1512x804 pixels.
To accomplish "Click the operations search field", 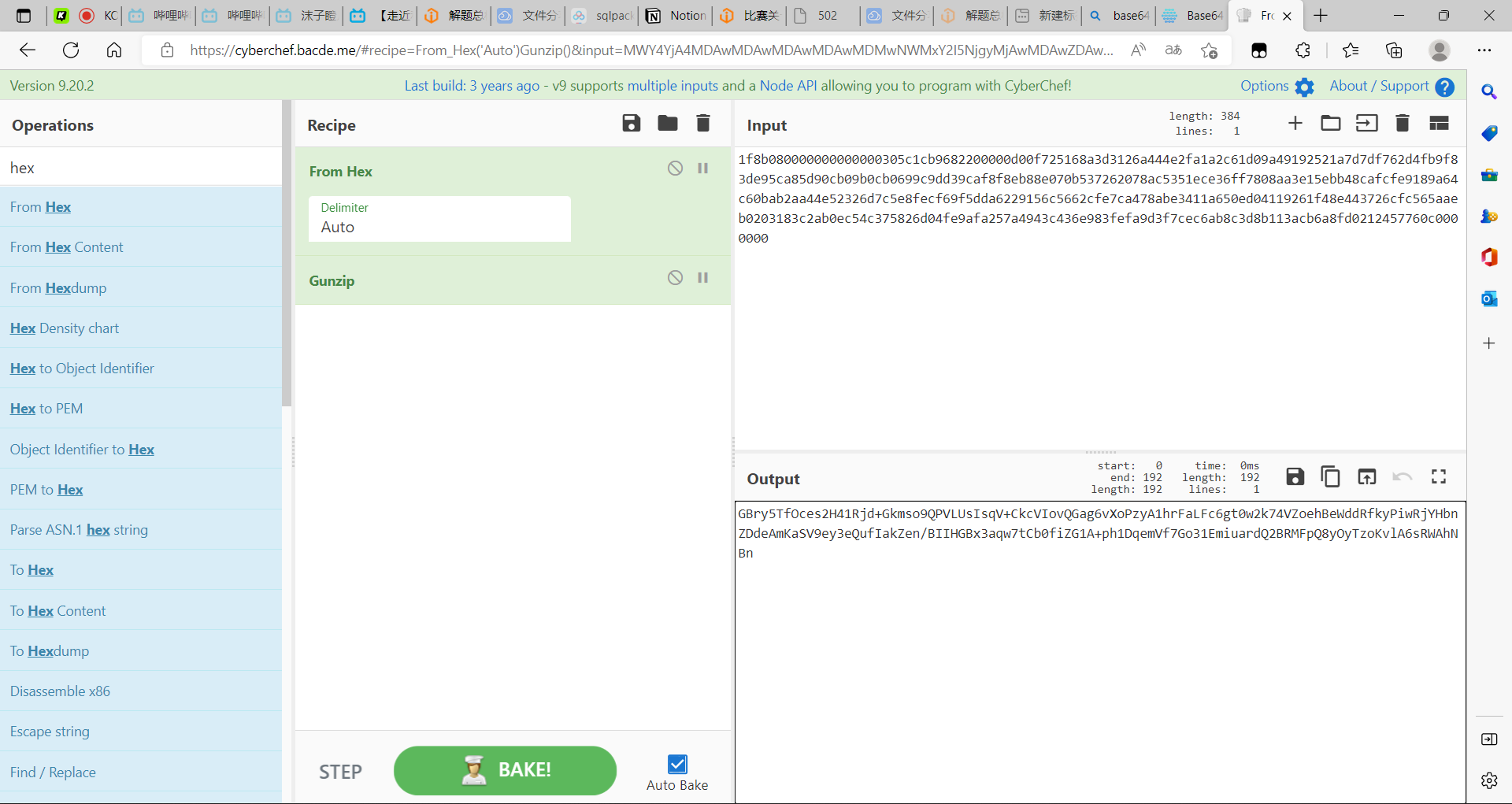I will [142, 168].
